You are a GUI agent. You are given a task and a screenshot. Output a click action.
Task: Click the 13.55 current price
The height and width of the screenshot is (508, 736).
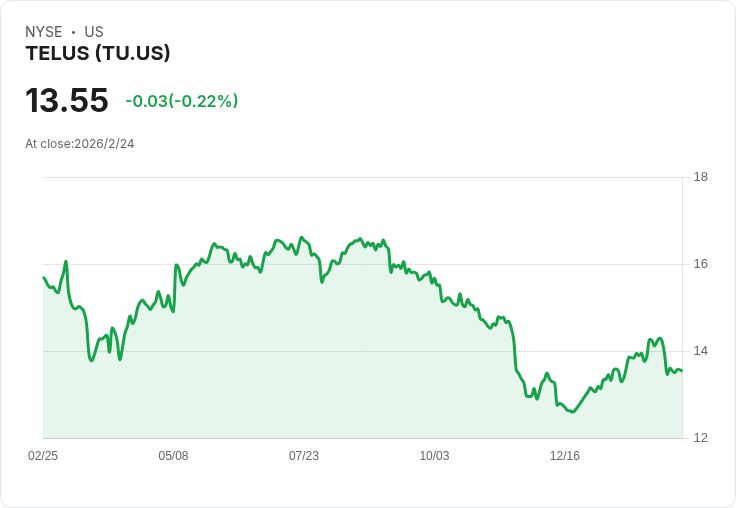tap(67, 100)
